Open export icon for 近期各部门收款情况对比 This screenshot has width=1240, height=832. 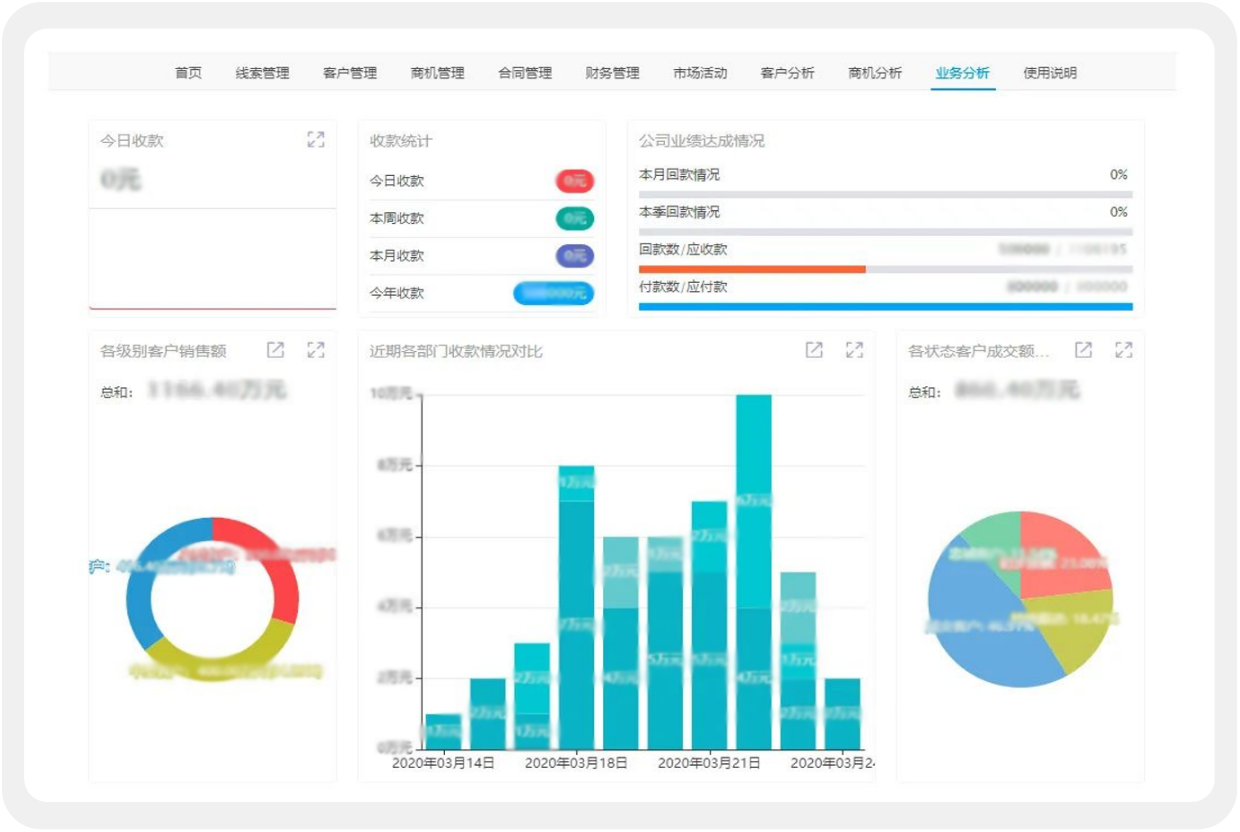(814, 350)
